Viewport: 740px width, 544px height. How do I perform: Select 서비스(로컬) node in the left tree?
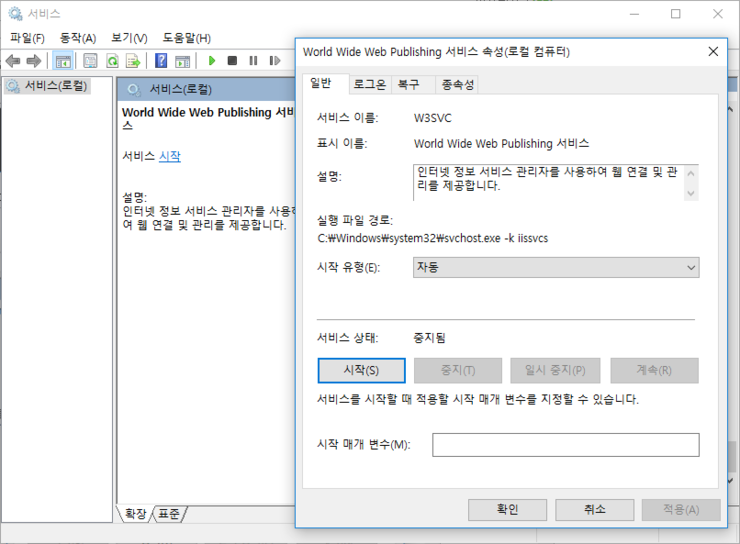click(47, 86)
